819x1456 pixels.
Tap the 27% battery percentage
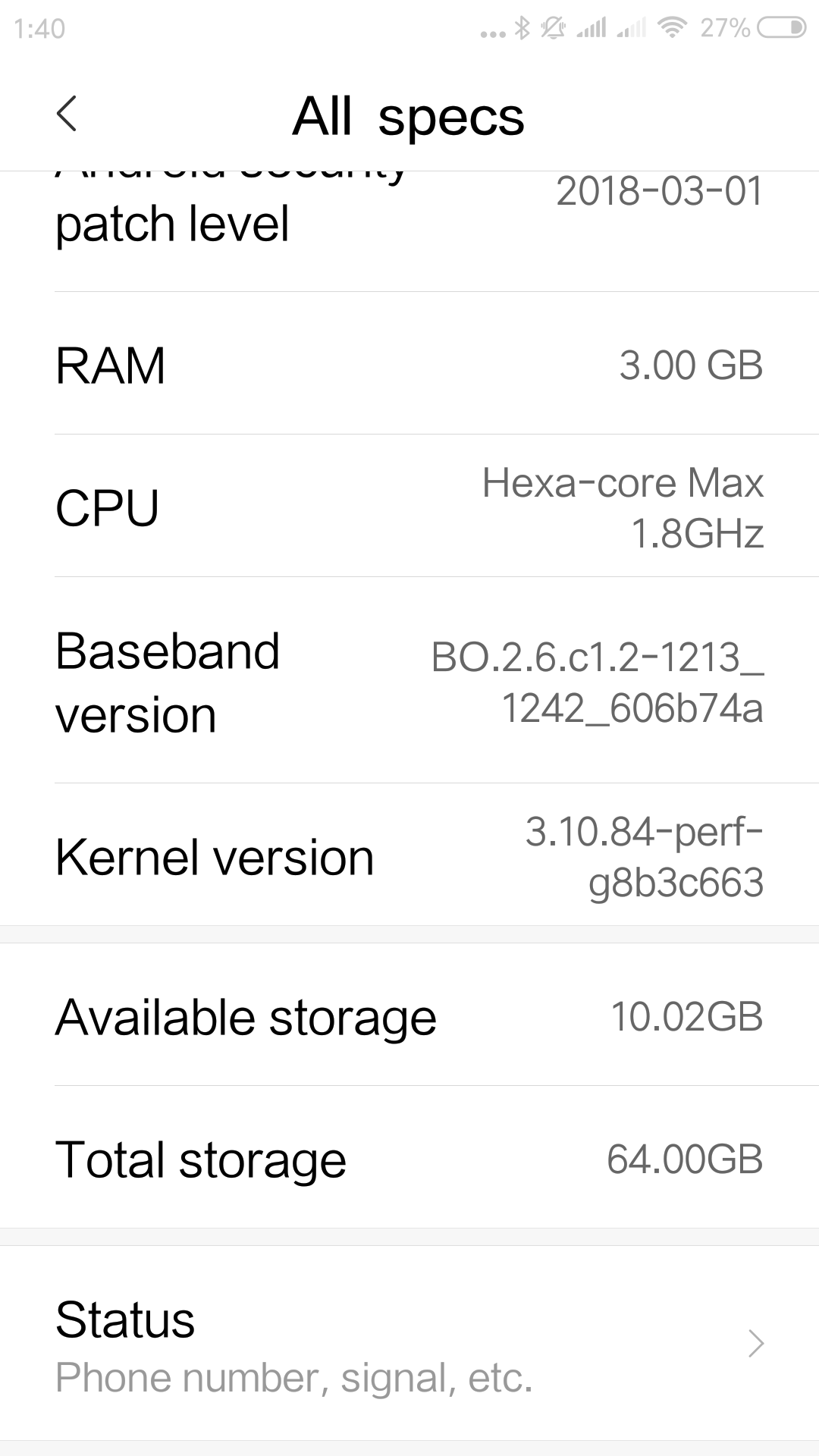725,28
